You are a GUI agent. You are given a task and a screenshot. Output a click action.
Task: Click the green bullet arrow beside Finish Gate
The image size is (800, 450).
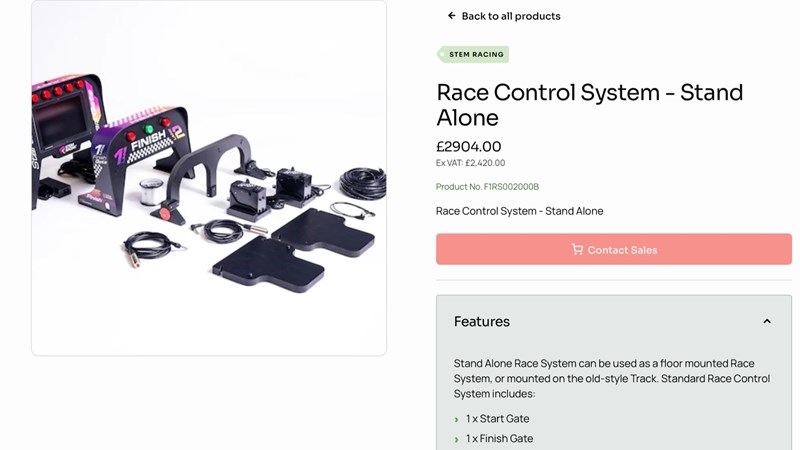(x=456, y=439)
